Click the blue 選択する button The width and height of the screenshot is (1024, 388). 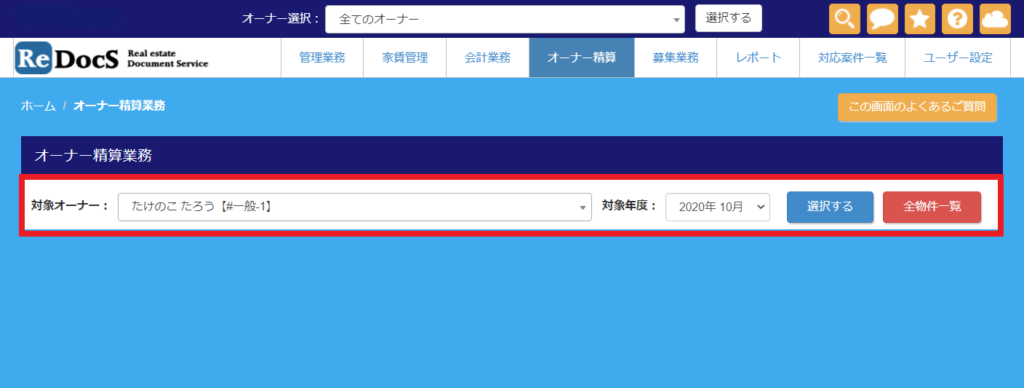click(830, 207)
